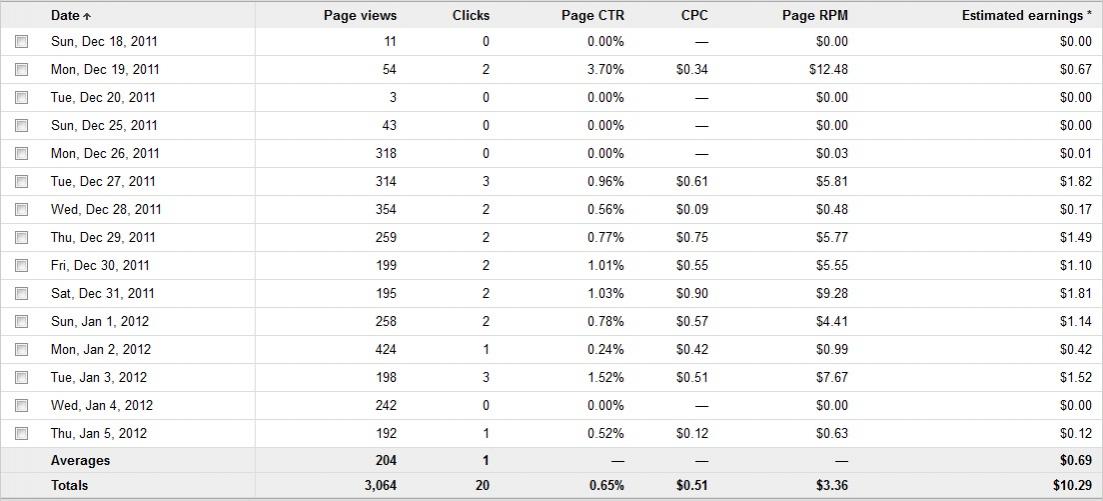Click the Fri, Dec 30, 2011 date cell
This screenshot has width=1103, height=501.
100,266
